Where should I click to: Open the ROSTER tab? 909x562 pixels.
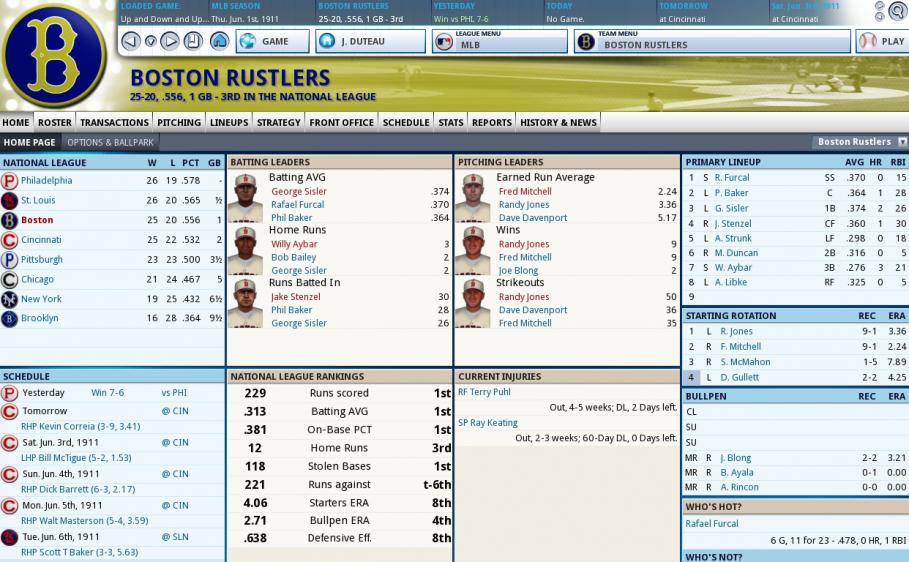[54, 122]
